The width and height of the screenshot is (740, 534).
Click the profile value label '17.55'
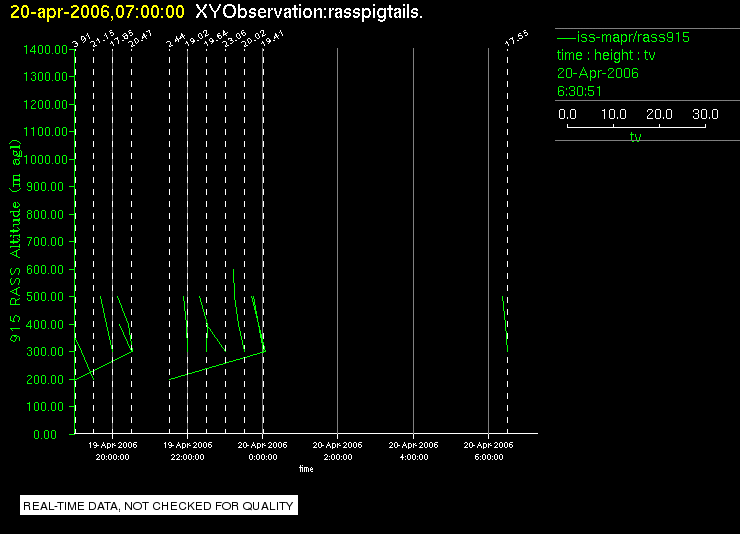(516, 39)
